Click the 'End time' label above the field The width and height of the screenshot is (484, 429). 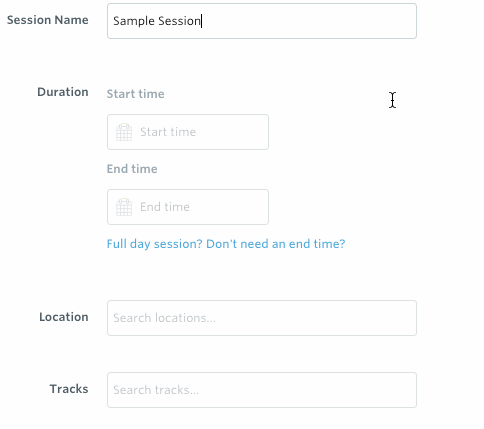click(x=132, y=169)
